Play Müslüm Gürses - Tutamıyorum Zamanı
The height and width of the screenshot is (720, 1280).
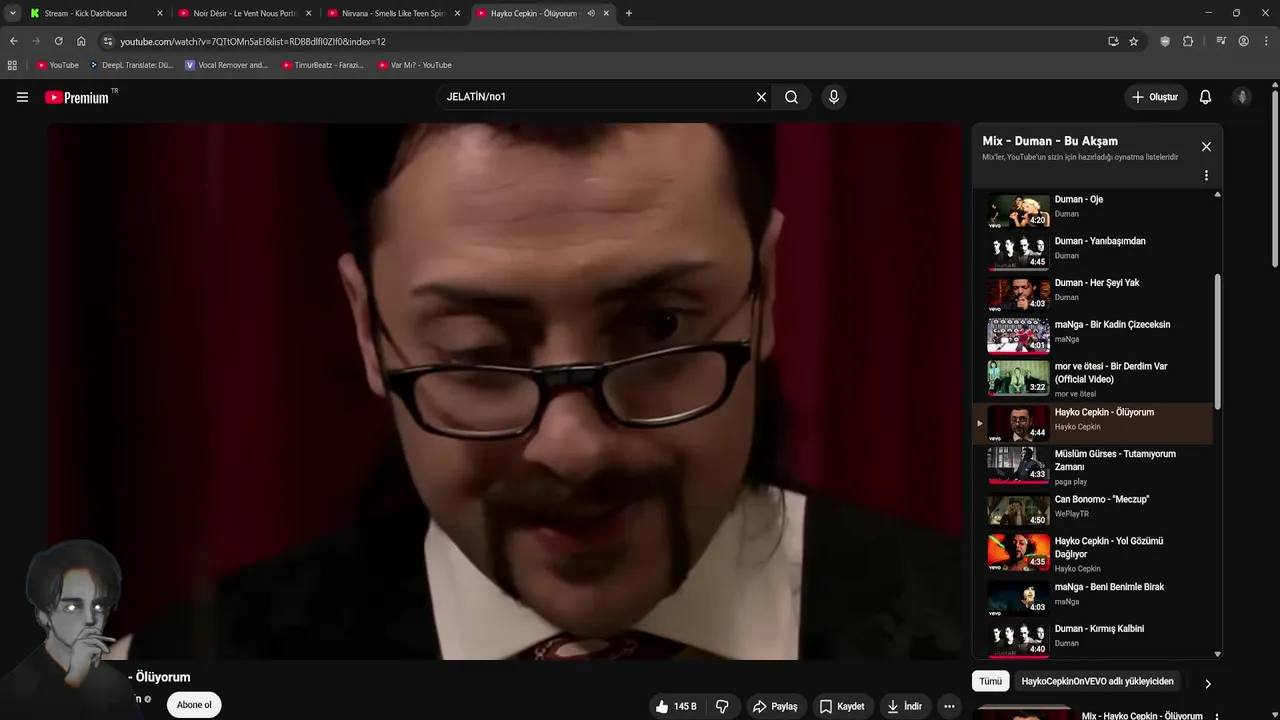(x=1093, y=467)
